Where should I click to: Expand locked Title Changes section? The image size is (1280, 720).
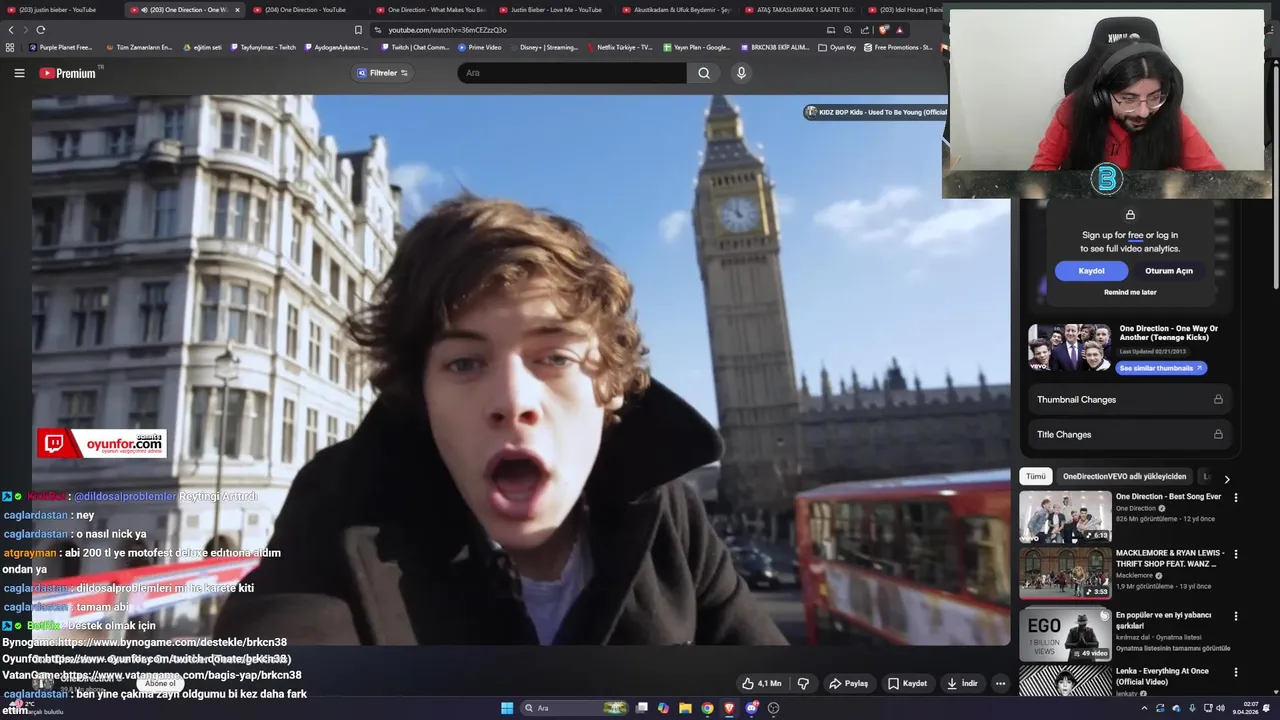coord(1130,434)
